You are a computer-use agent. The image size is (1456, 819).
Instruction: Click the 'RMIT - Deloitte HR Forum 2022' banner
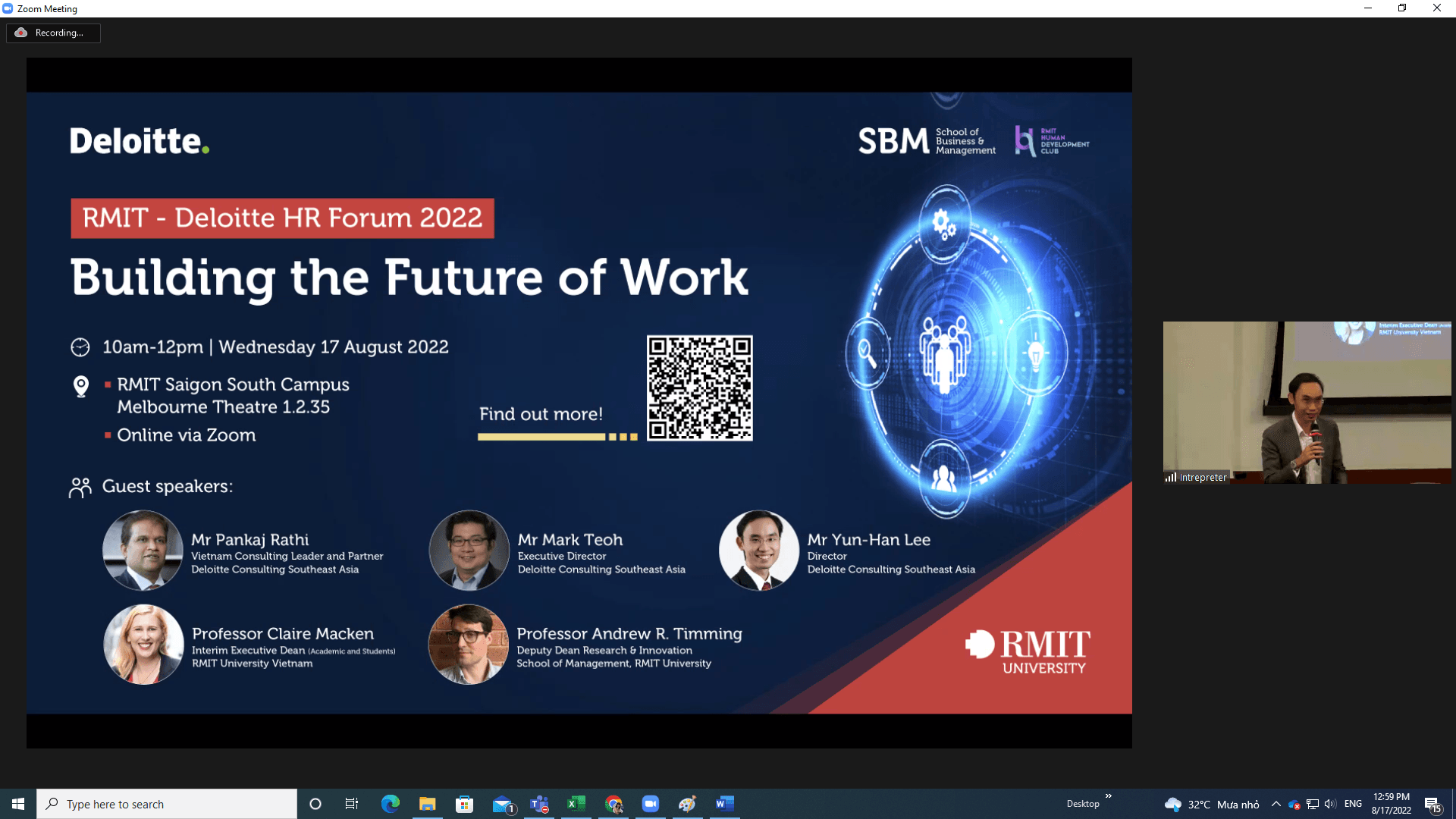point(282,218)
